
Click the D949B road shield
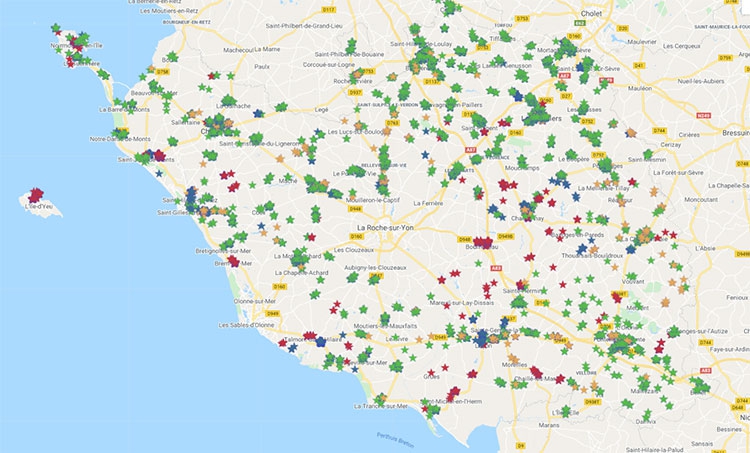[x=506, y=236]
